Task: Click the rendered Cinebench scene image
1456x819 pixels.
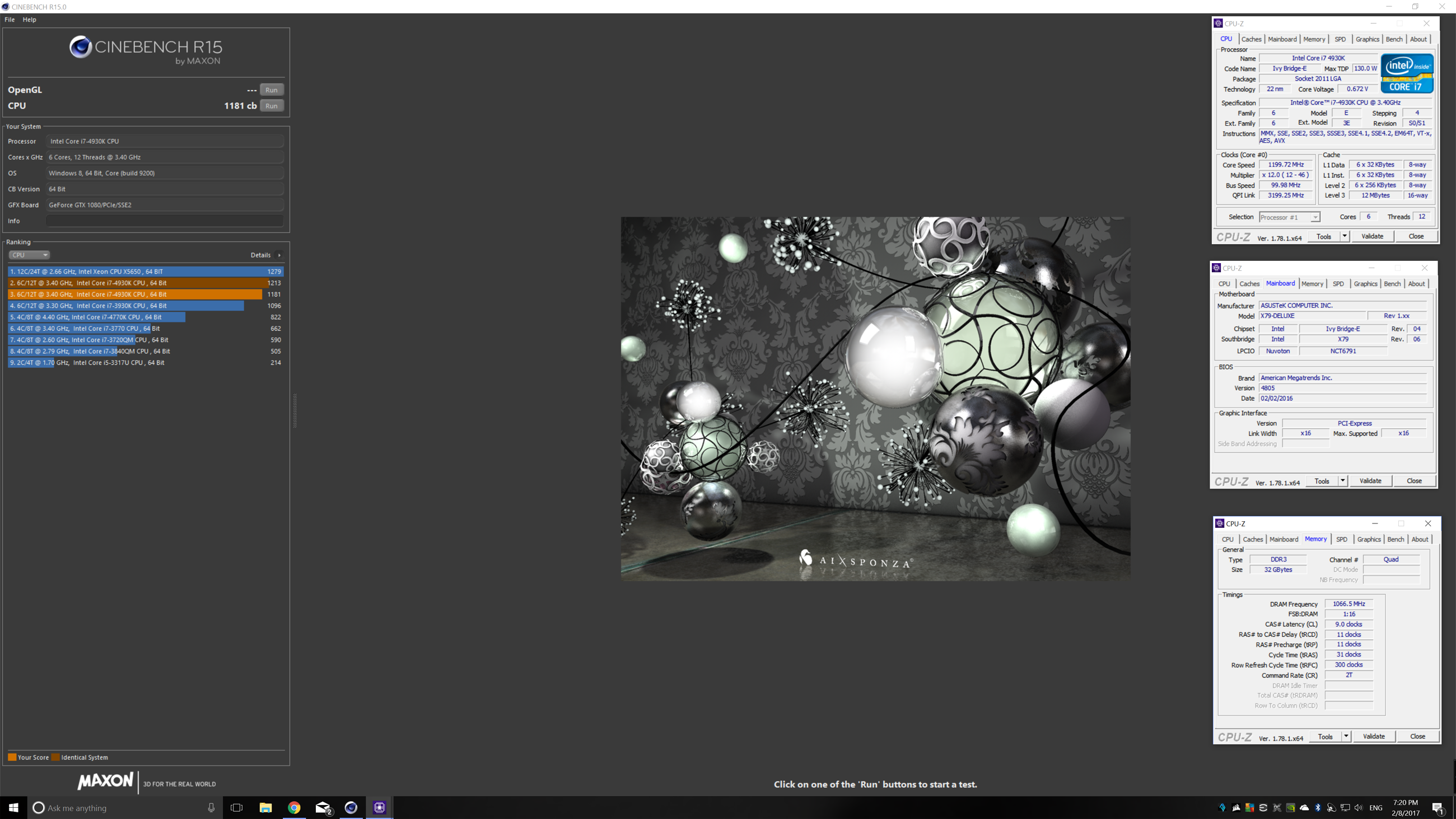Action: click(875, 399)
